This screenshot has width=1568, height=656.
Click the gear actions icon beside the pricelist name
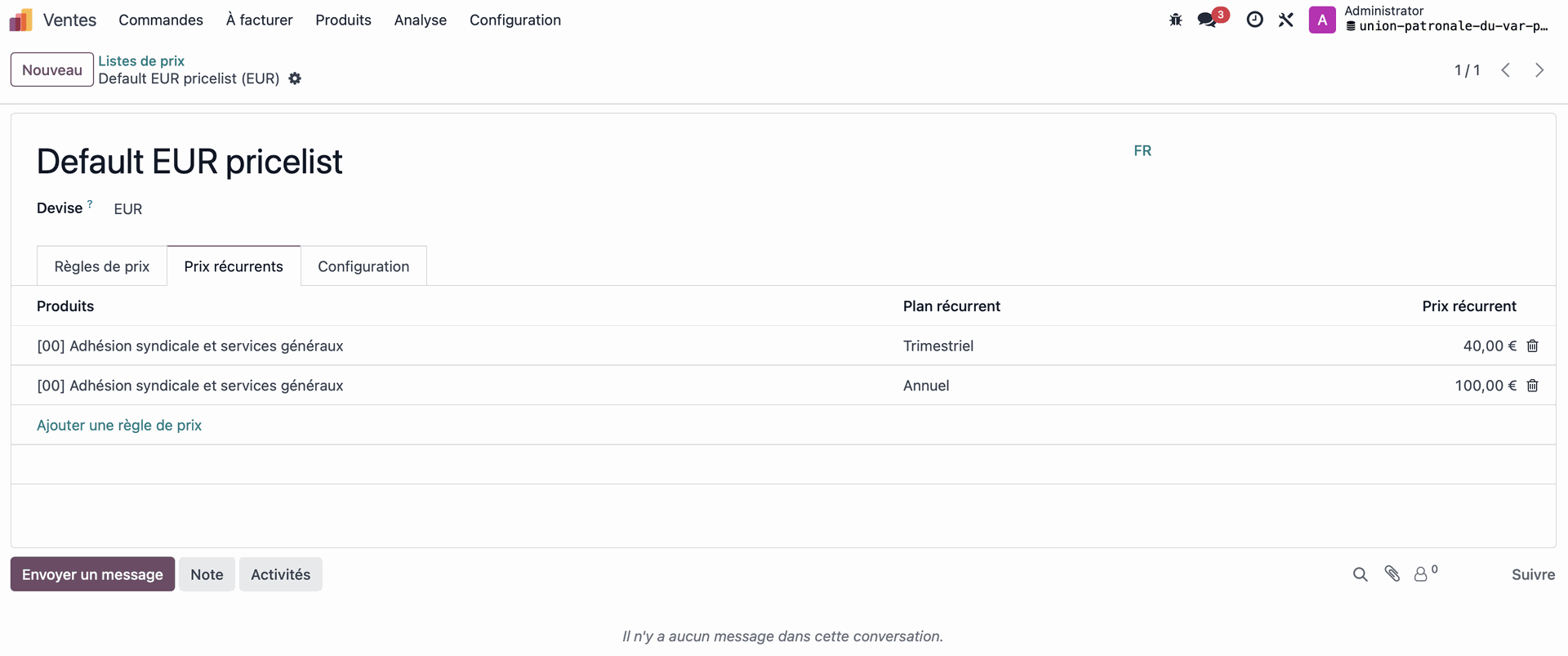pyautogui.click(x=295, y=78)
